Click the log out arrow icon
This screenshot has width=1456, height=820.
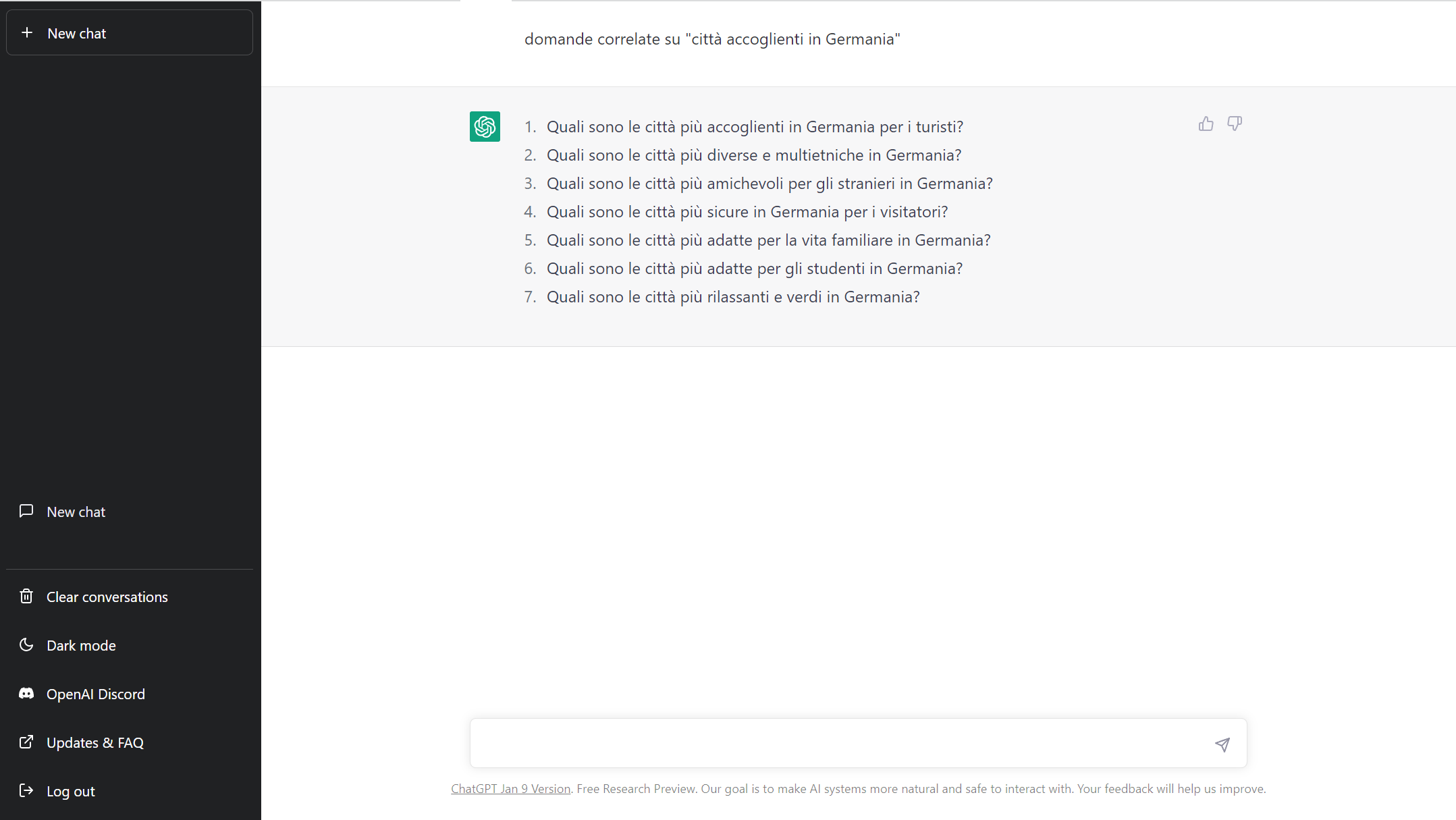tap(26, 790)
